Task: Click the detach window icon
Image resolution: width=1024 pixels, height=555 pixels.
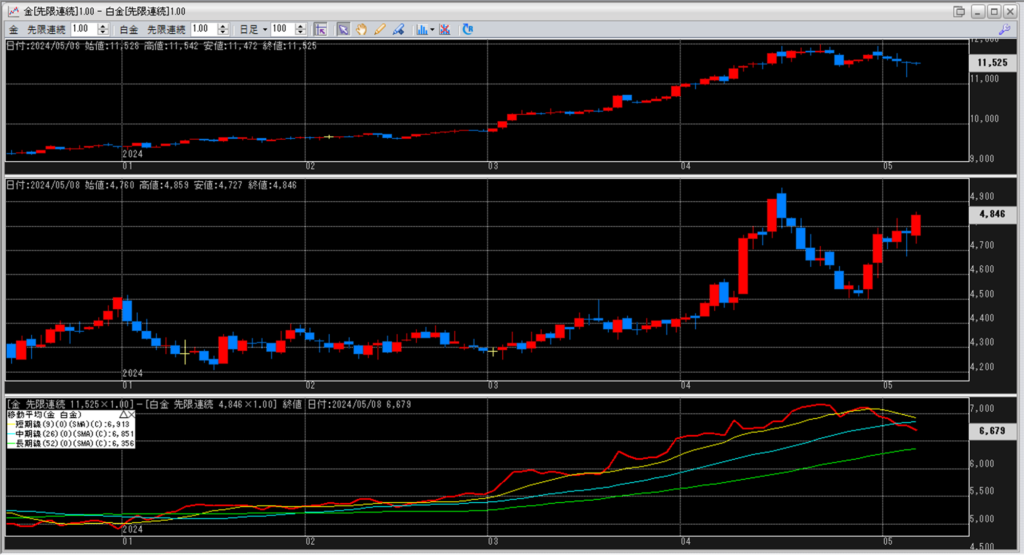Action: click(x=959, y=11)
